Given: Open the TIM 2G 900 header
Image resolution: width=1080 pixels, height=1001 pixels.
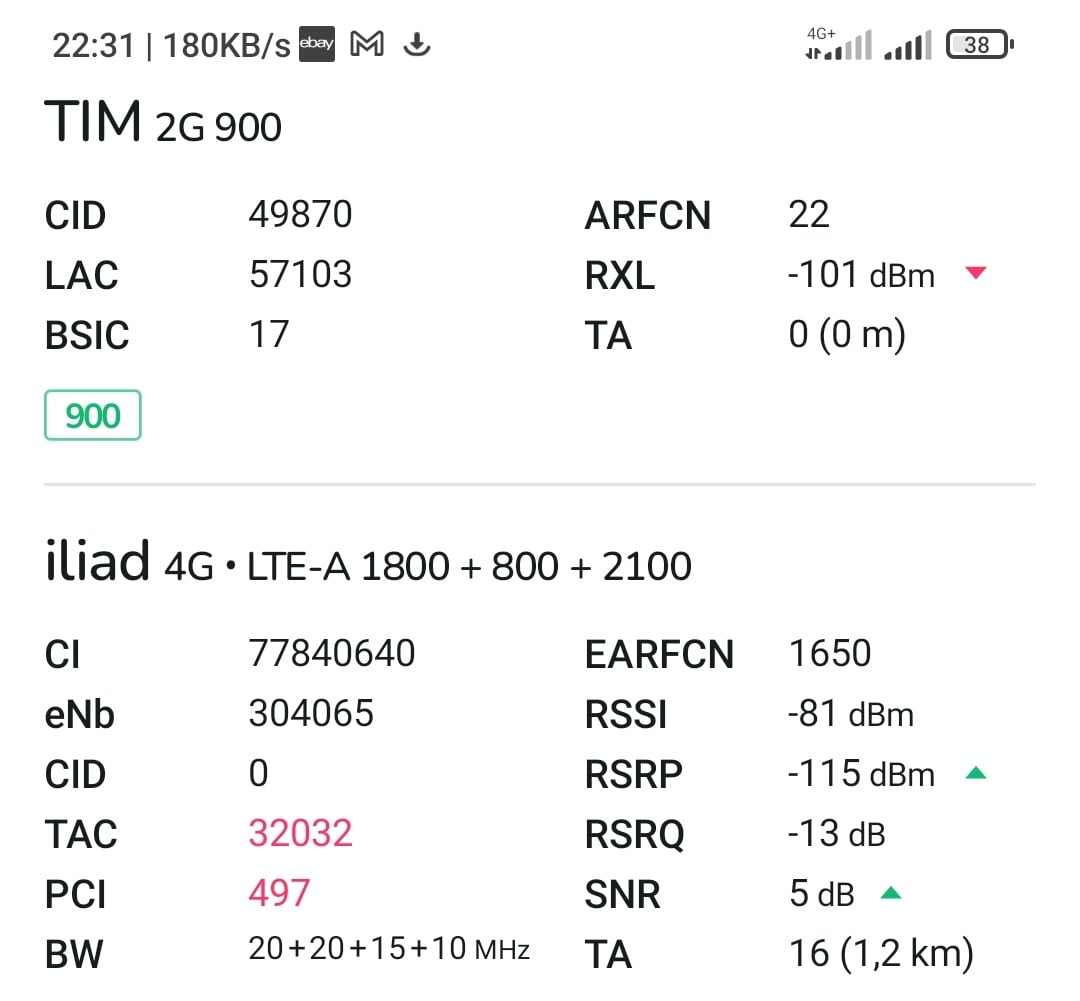Looking at the screenshot, I should click(x=163, y=122).
